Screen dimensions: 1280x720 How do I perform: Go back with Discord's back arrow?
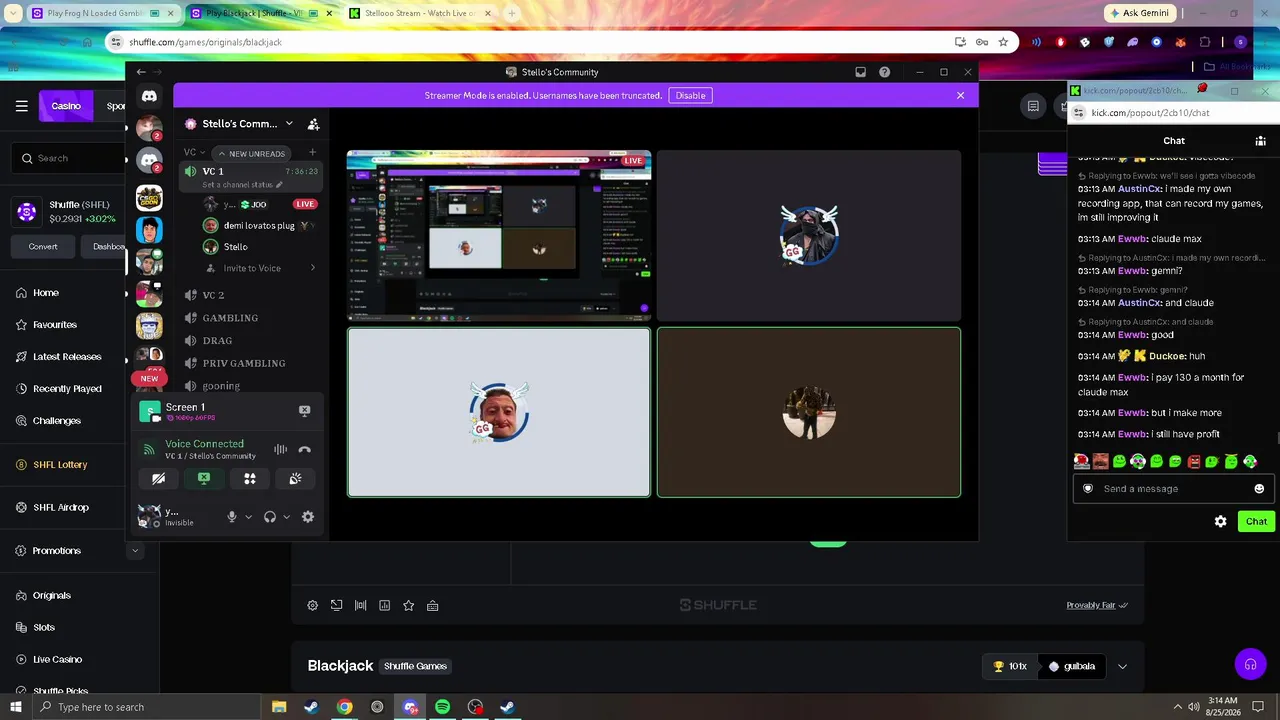tap(141, 72)
